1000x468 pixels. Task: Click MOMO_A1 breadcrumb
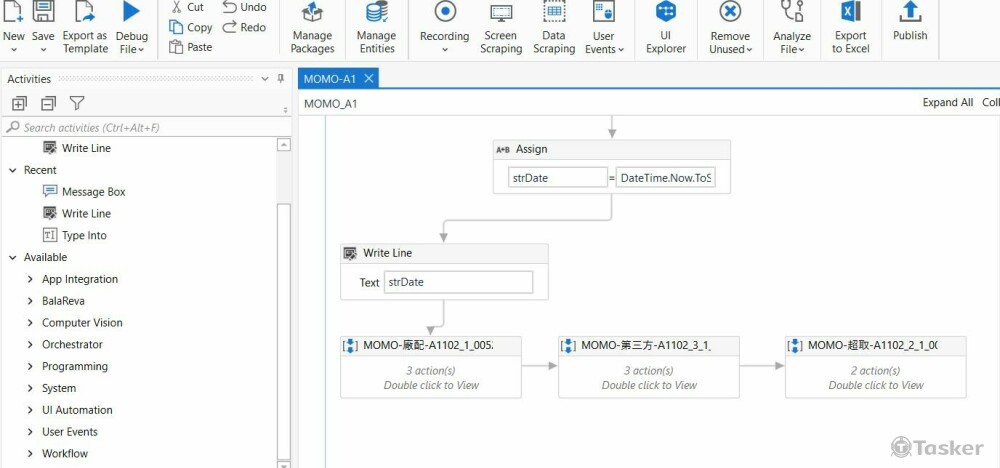pyautogui.click(x=330, y=103)
